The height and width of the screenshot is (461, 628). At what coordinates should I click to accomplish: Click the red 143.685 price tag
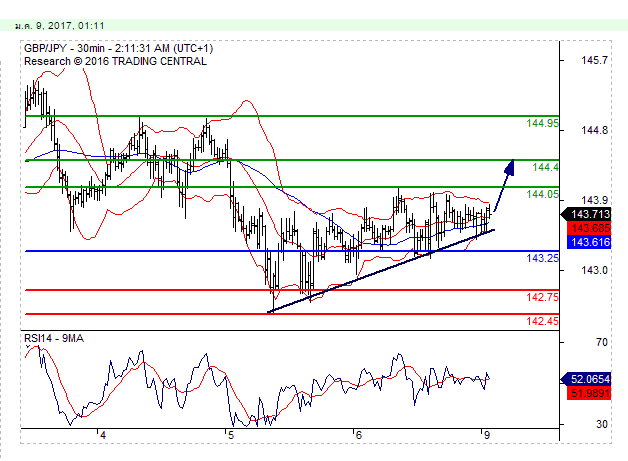tap(589, 228)
